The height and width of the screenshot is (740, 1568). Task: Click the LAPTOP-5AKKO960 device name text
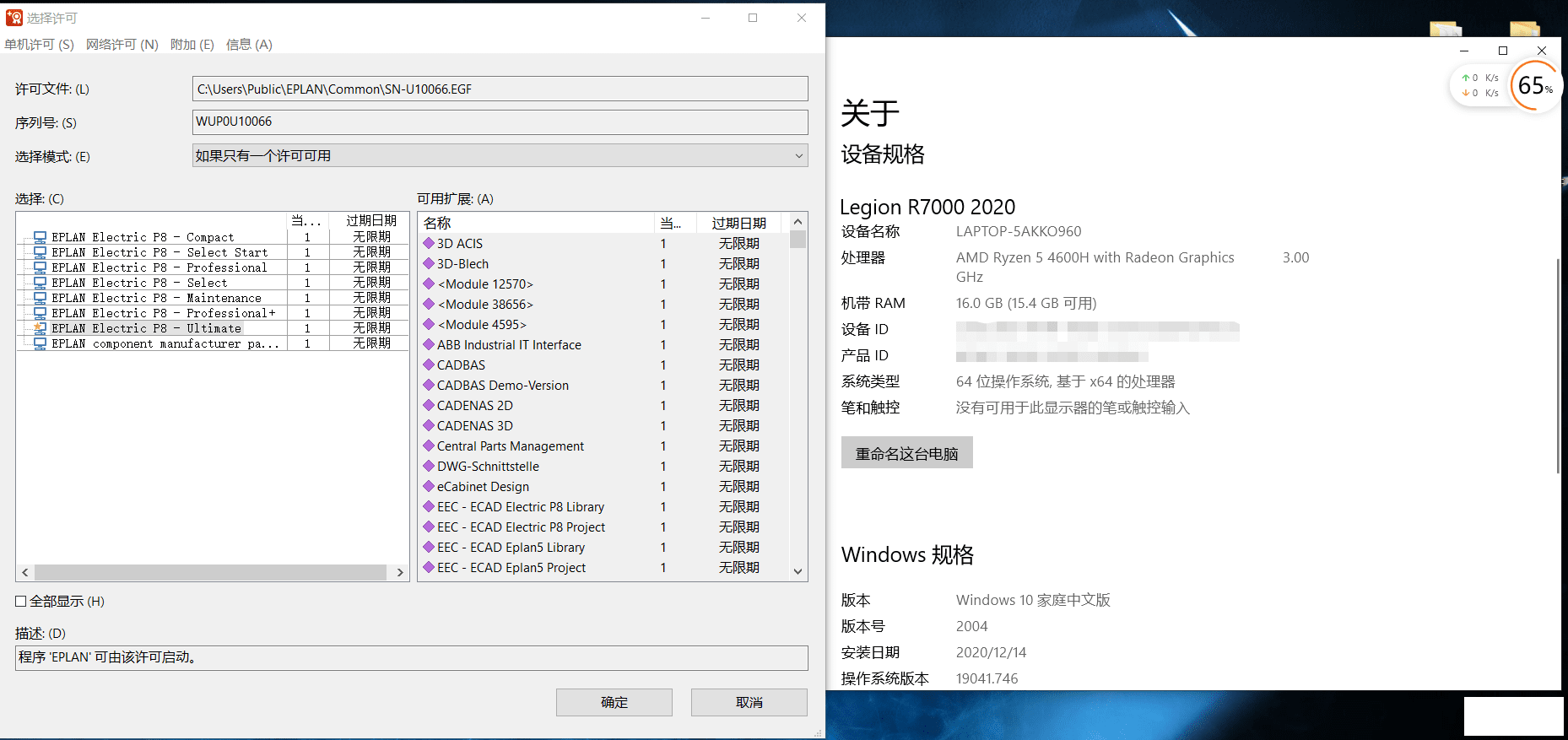pos(1018,231)
